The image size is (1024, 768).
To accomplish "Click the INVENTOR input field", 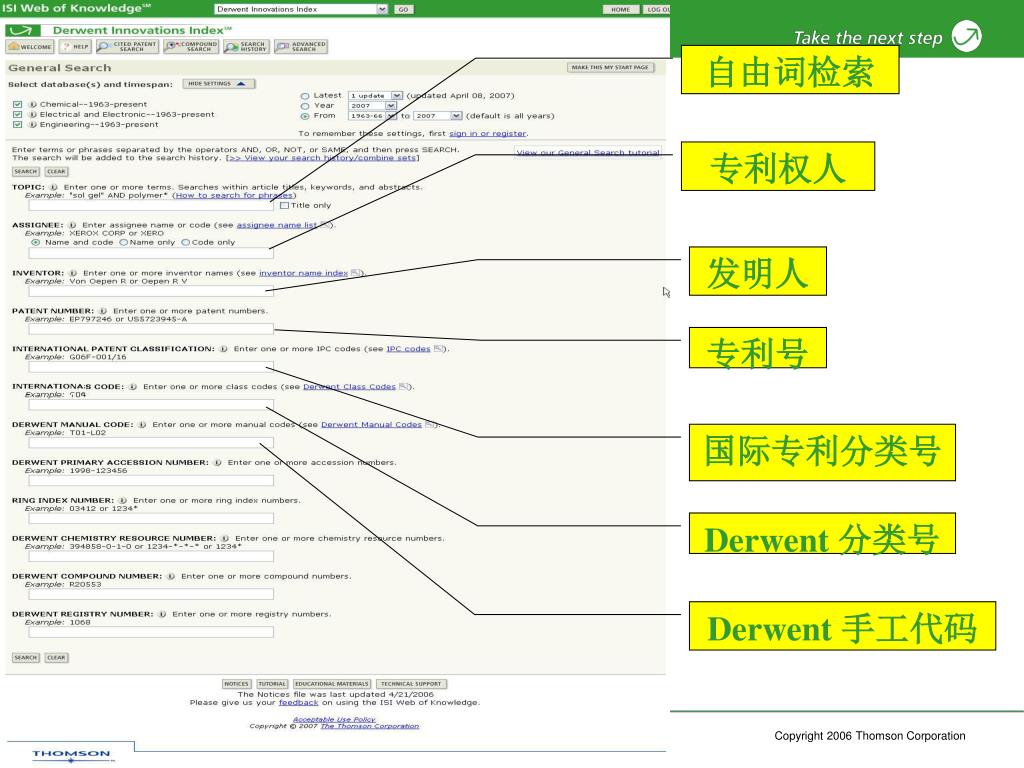I will [x=151, y=291].
